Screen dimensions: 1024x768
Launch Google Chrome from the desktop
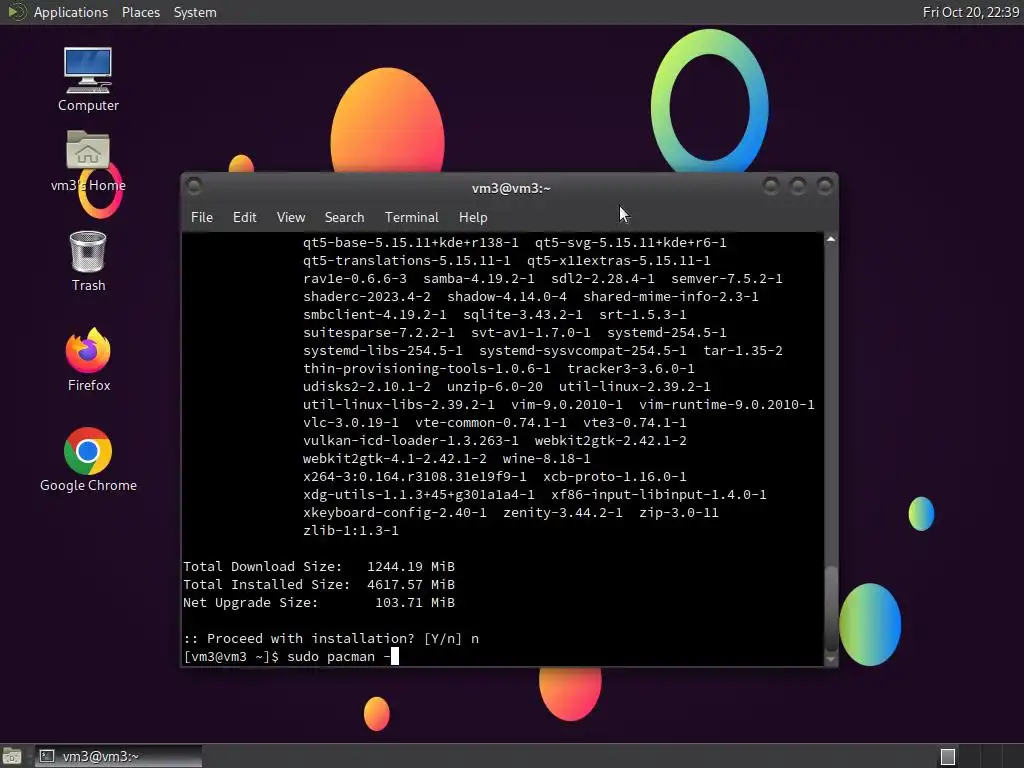pos(88,460)
